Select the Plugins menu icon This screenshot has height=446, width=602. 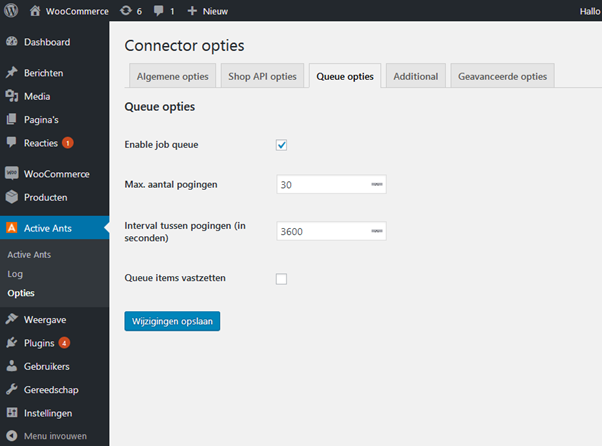coord(12,343)
